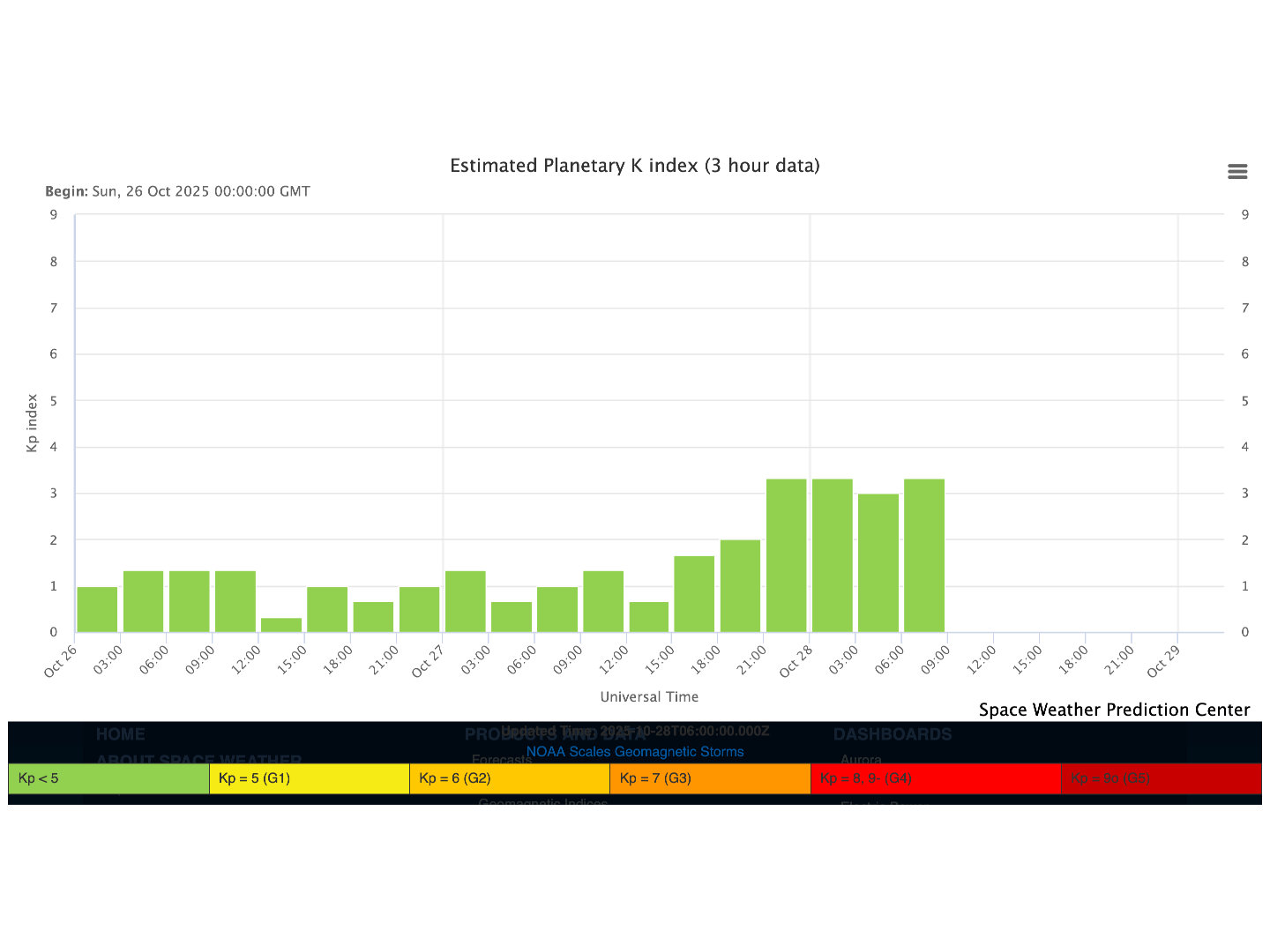Select the yellow Kp = 5 (G1) swatch
The width and height of the screenshot is (1270, 952).
click(x=309, y=778)
